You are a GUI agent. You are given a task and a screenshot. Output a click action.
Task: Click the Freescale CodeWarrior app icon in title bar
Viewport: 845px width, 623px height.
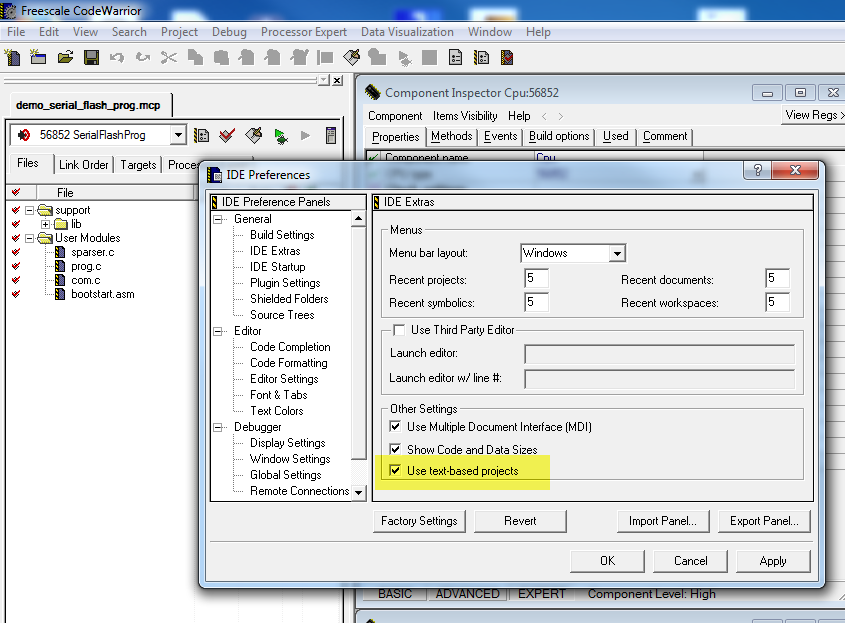tap(9, 10)
